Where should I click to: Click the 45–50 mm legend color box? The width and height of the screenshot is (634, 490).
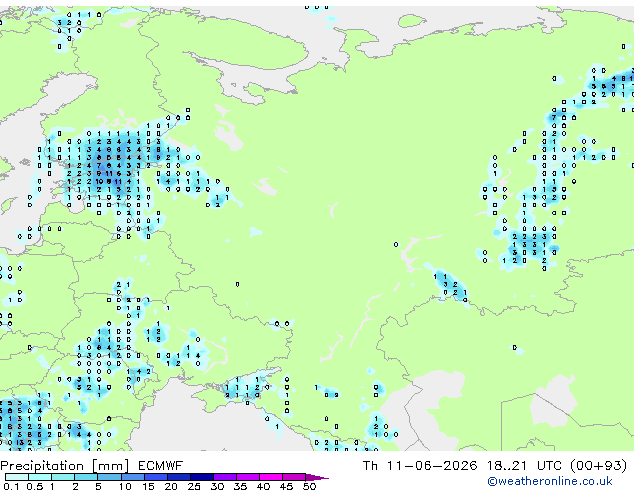point(294,477)
